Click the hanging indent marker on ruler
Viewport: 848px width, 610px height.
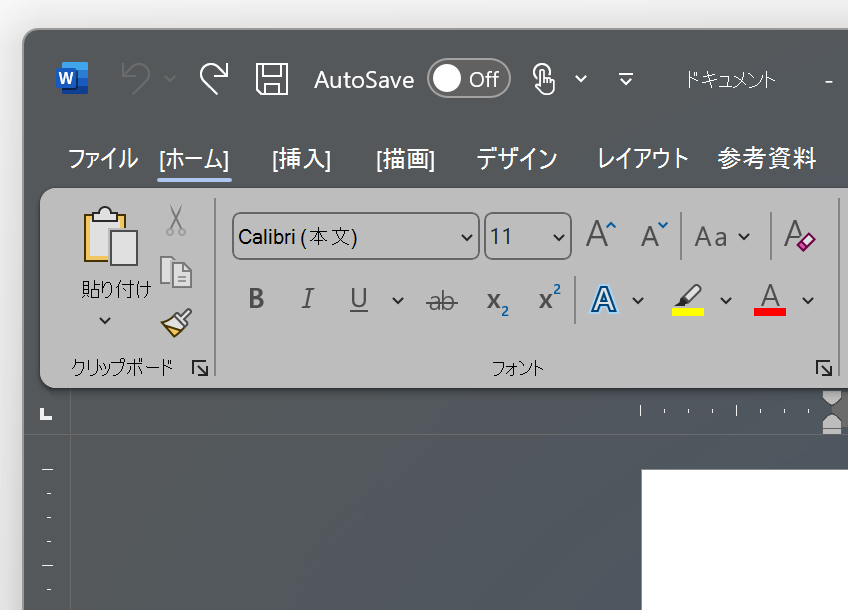pos(832,422)
